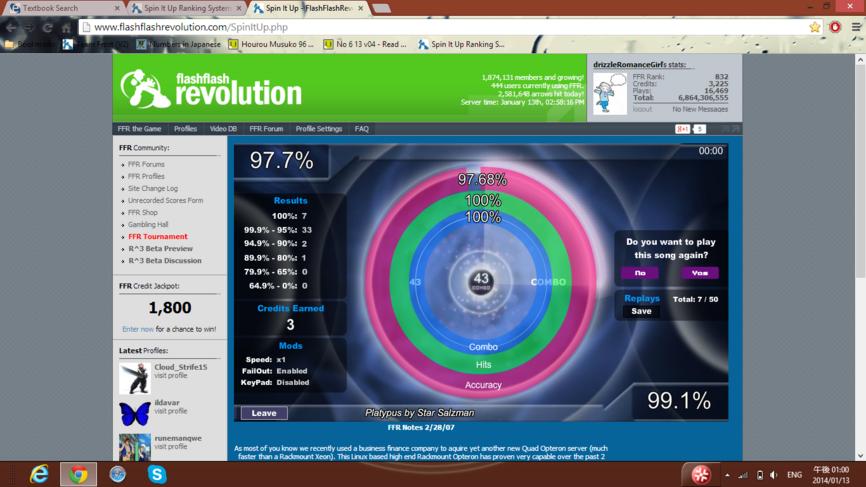Save the replay
The width and height of the screenshot is (866, 487).
[641, 311]
